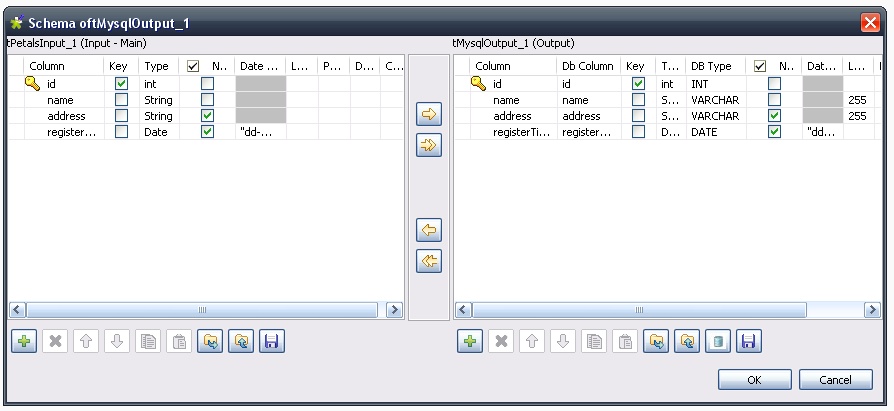Copy selected columns to the output schema
This screenshot has height=411, width=894.
(429, 116)
